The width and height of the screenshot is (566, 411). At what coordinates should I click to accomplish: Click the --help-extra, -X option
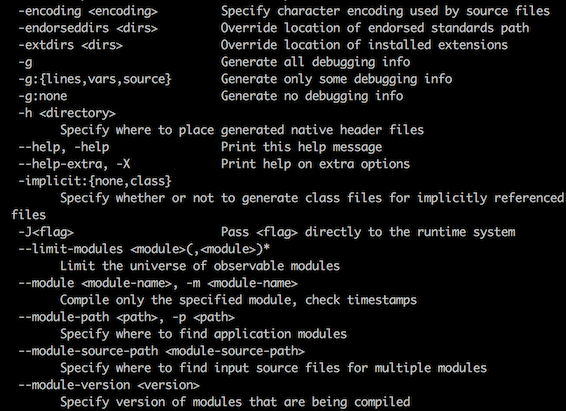[x=74, y=164]
